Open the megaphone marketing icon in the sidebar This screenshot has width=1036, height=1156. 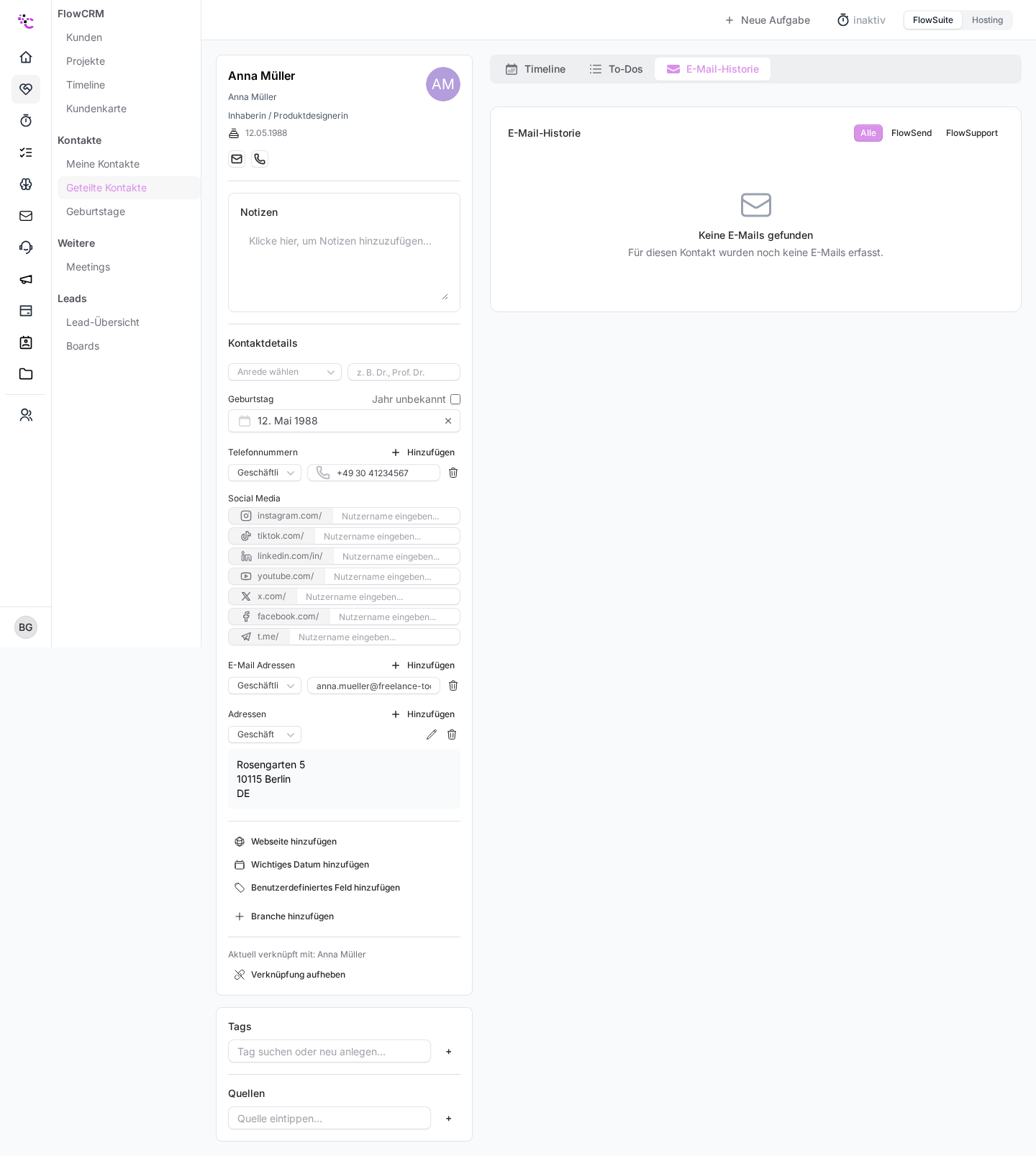click(x=26, y=279)
